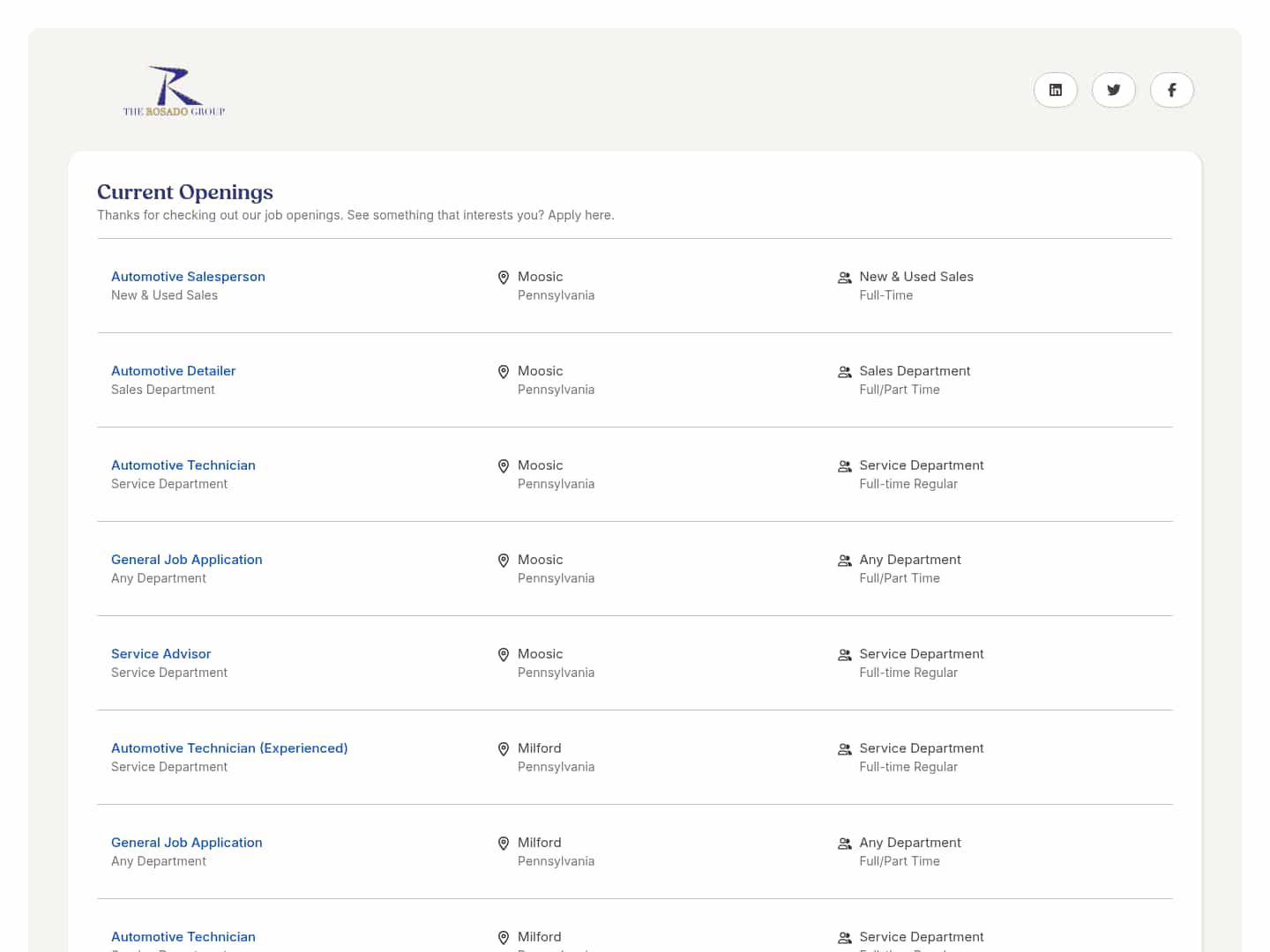Open the Twitter social icon
This screenshot has height=952, width=1270.
click(1113, 90)
